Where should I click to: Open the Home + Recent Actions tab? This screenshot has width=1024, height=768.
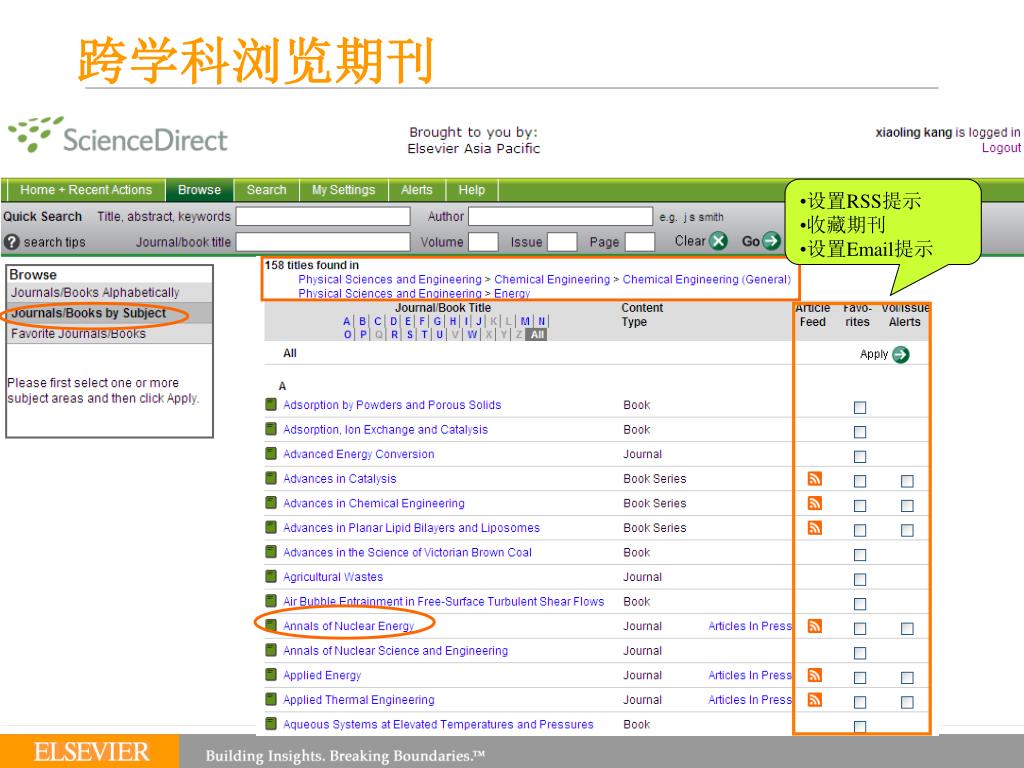pyautogui.click(x=86, y=190)
